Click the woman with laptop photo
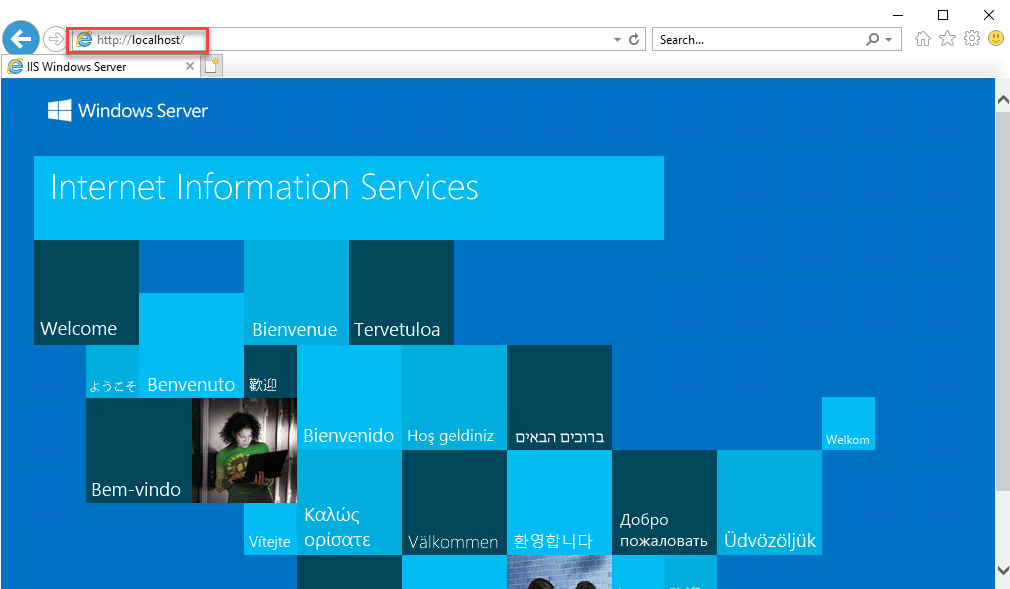Viewport: 1010px width, 589px height. click(244, 450)
